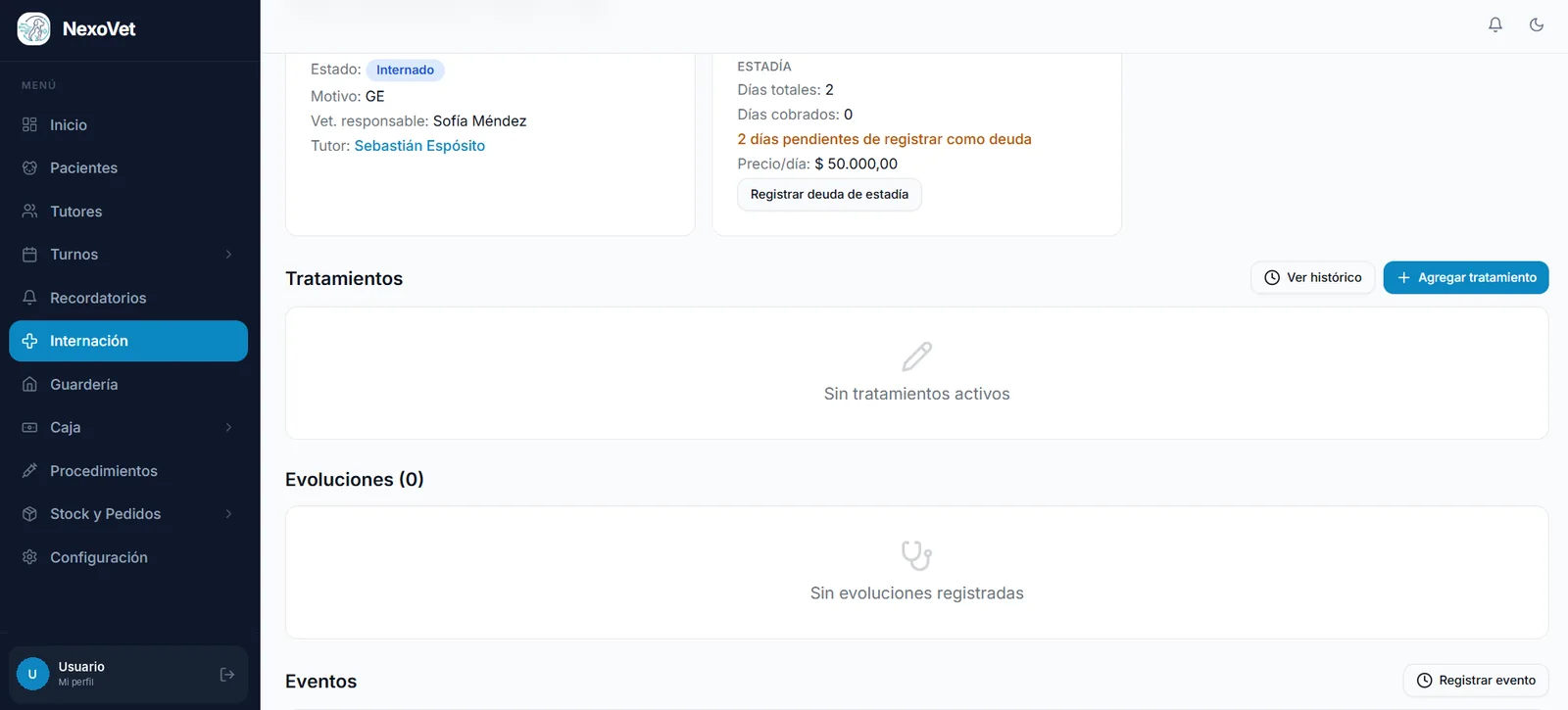1568x710 pixels.
Task: Toggle dark mode moon icon
Action: pos(1537,24)
